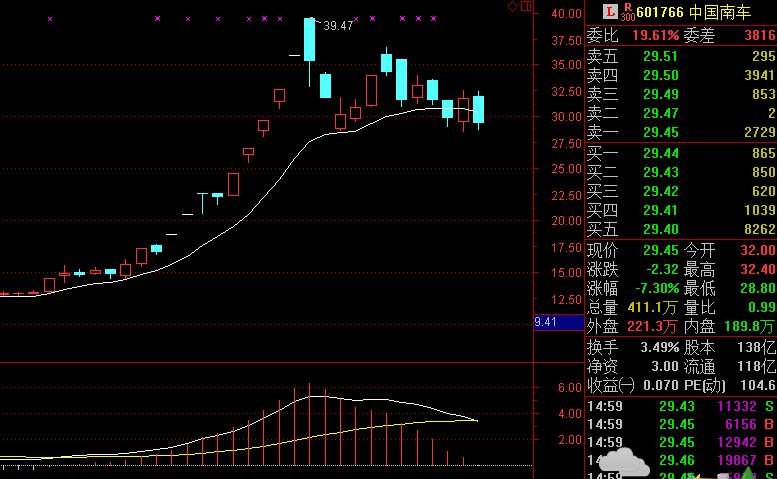Click the 最低 value 28.80

point(758,288)
